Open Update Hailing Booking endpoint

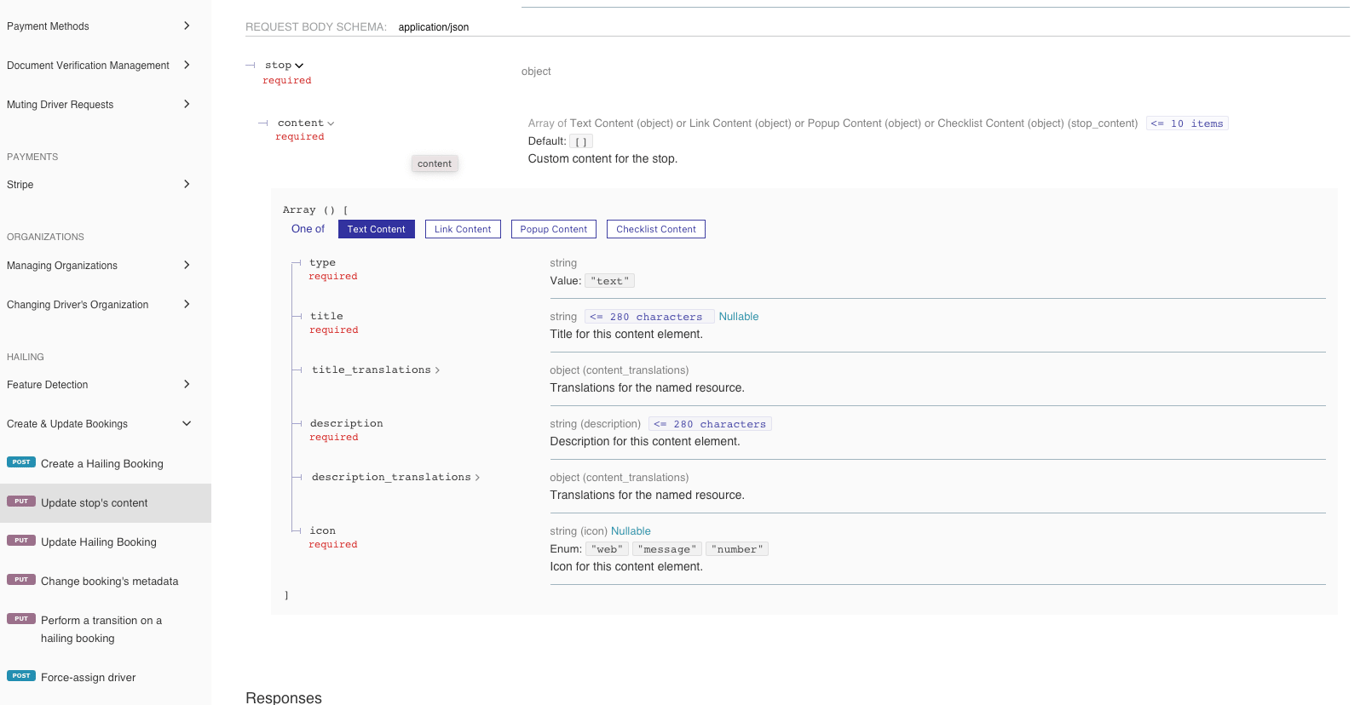tap(105, 542)
